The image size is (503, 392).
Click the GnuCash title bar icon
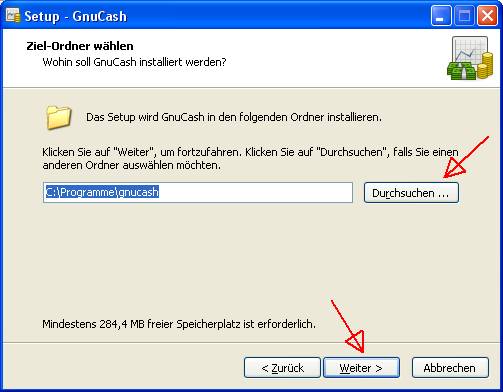click(x=13, y=16)
